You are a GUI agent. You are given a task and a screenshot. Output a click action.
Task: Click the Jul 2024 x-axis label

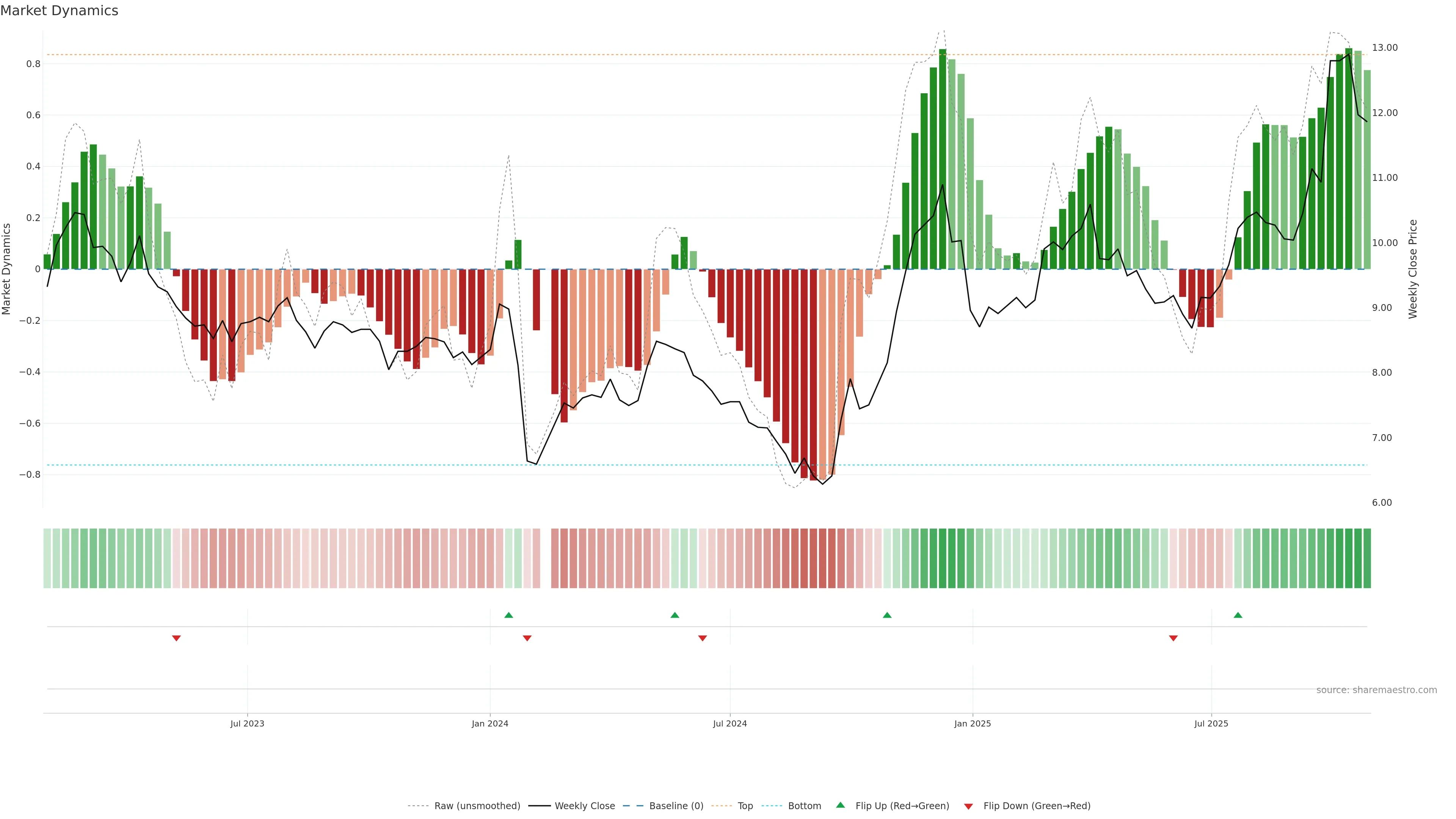[x=730, y=723]
